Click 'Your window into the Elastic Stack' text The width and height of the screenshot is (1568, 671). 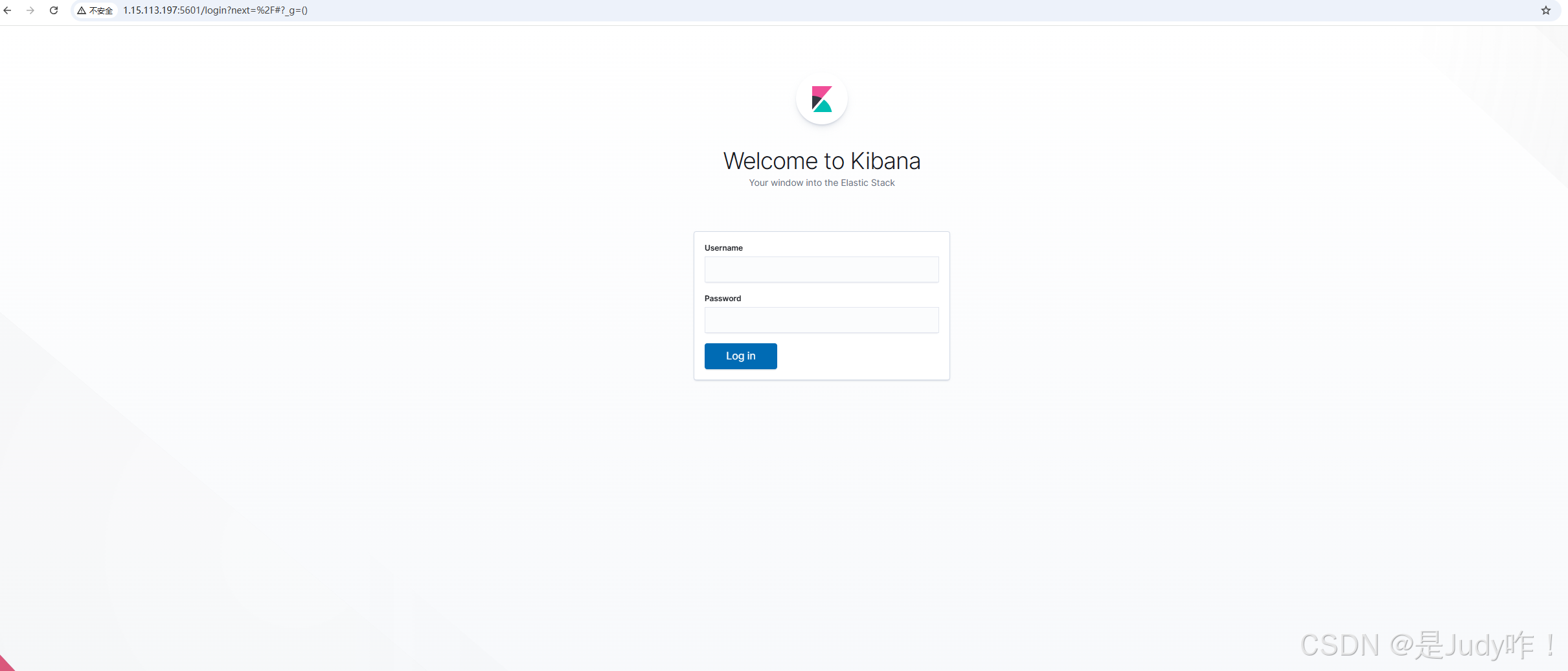pyautogui.click(x=821, y=183)
